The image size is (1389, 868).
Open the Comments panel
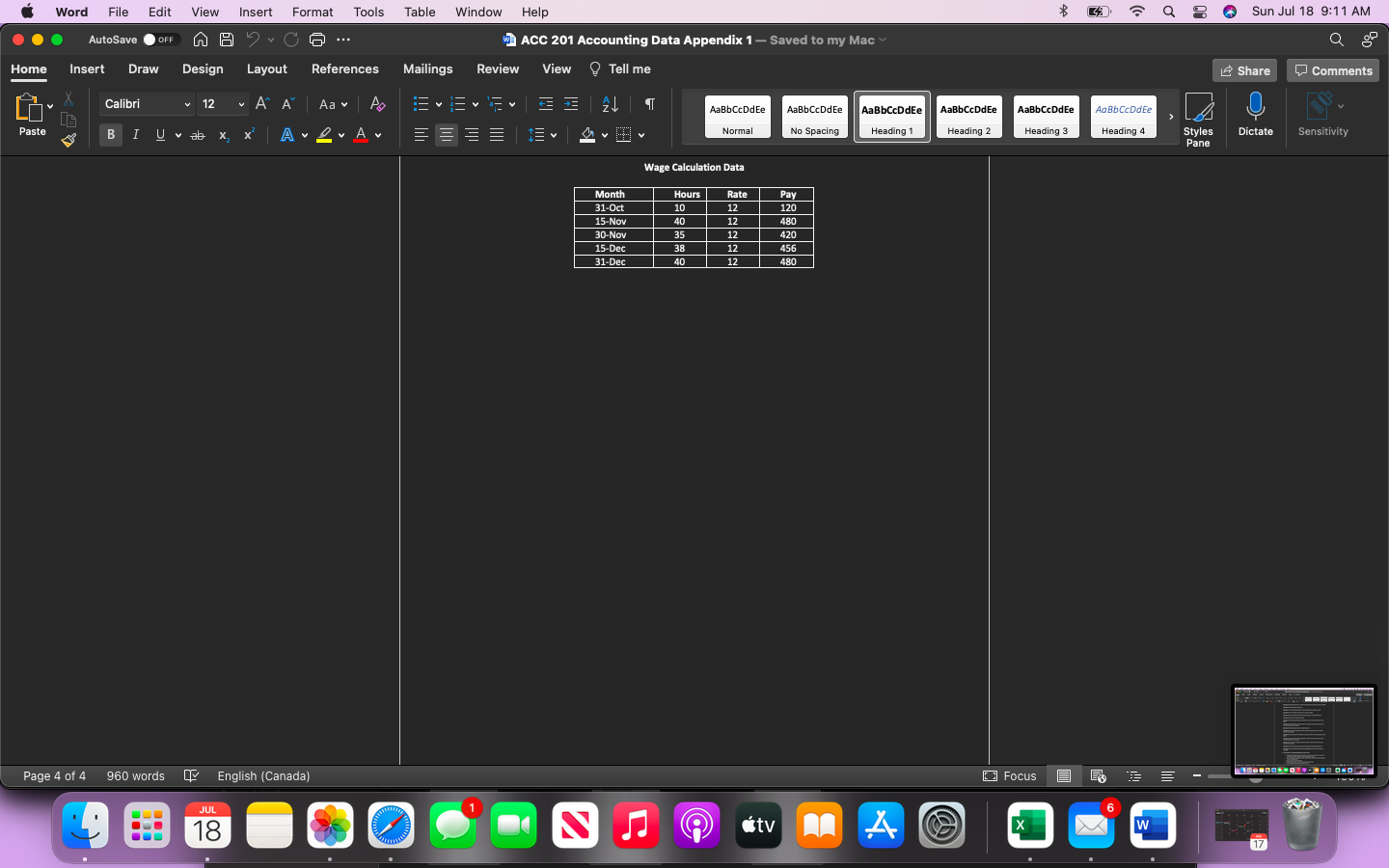(x=1332, y=69)
